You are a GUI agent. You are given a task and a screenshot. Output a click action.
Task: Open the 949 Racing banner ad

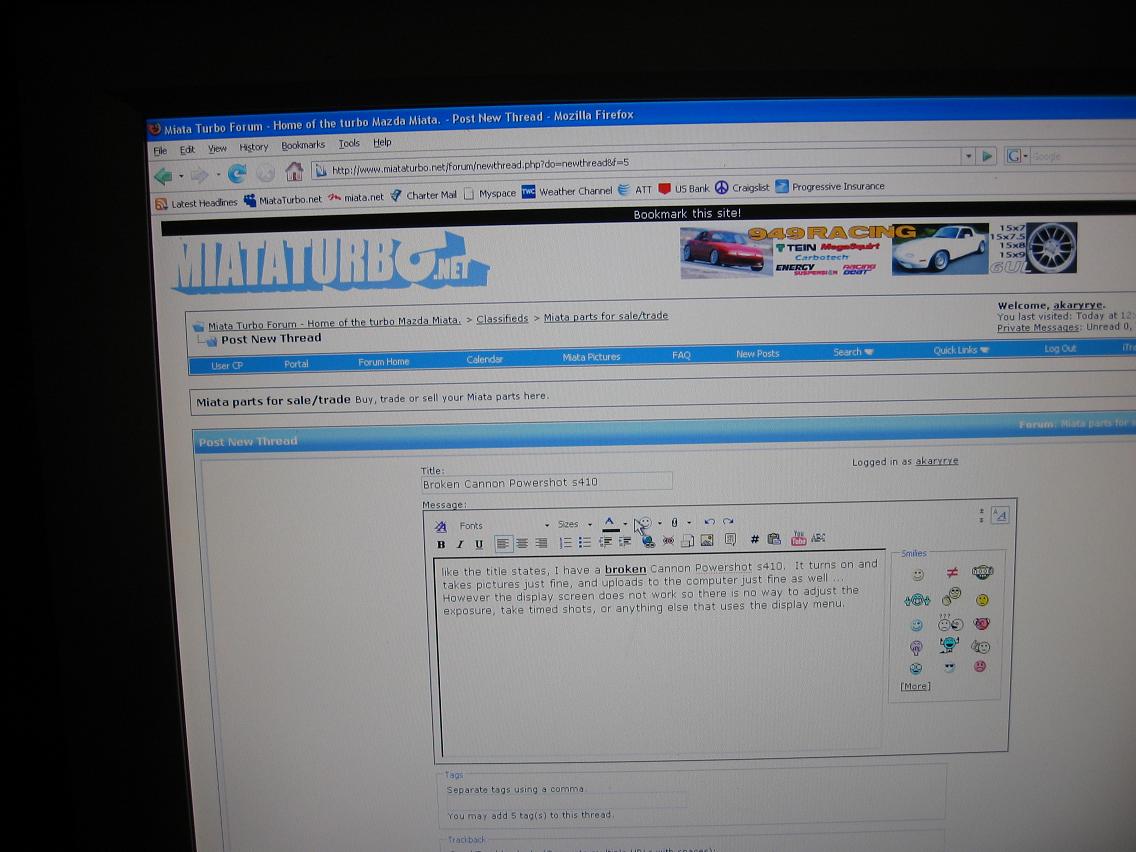(878, 249)
